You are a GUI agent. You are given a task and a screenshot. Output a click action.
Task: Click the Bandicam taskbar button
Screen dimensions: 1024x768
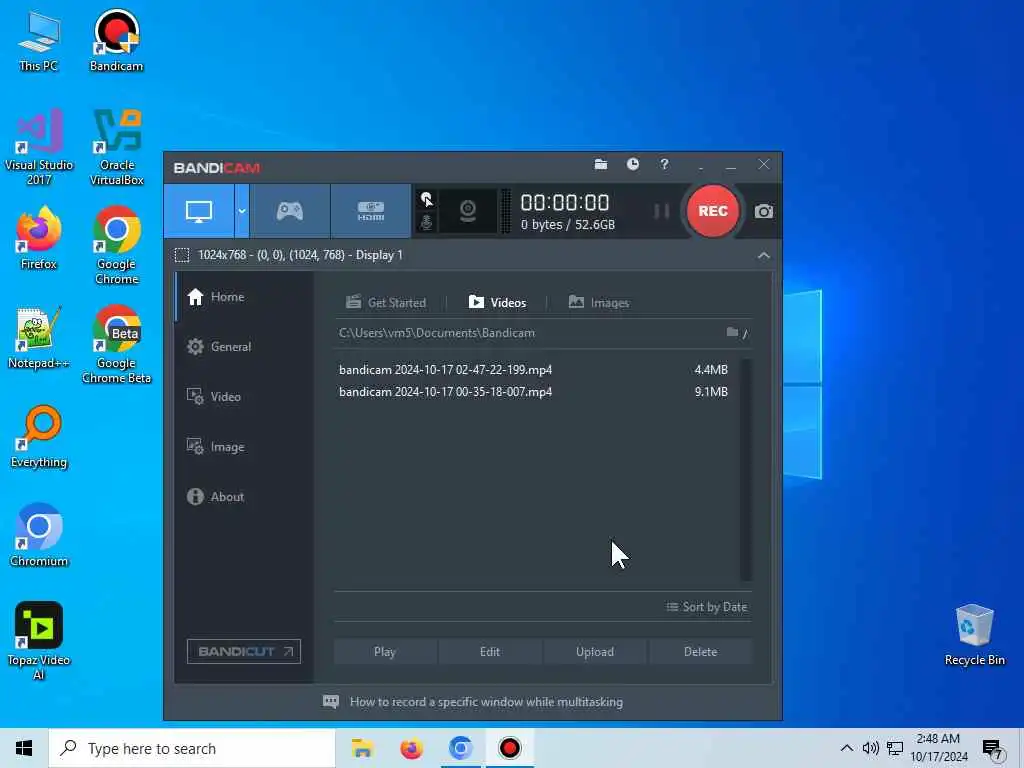(x=509, y=748)
